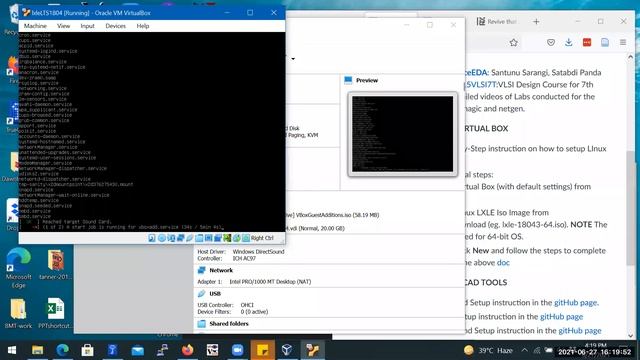Open the Windows Start menu
Screen dimensions: 640x360
pos(12,350)
